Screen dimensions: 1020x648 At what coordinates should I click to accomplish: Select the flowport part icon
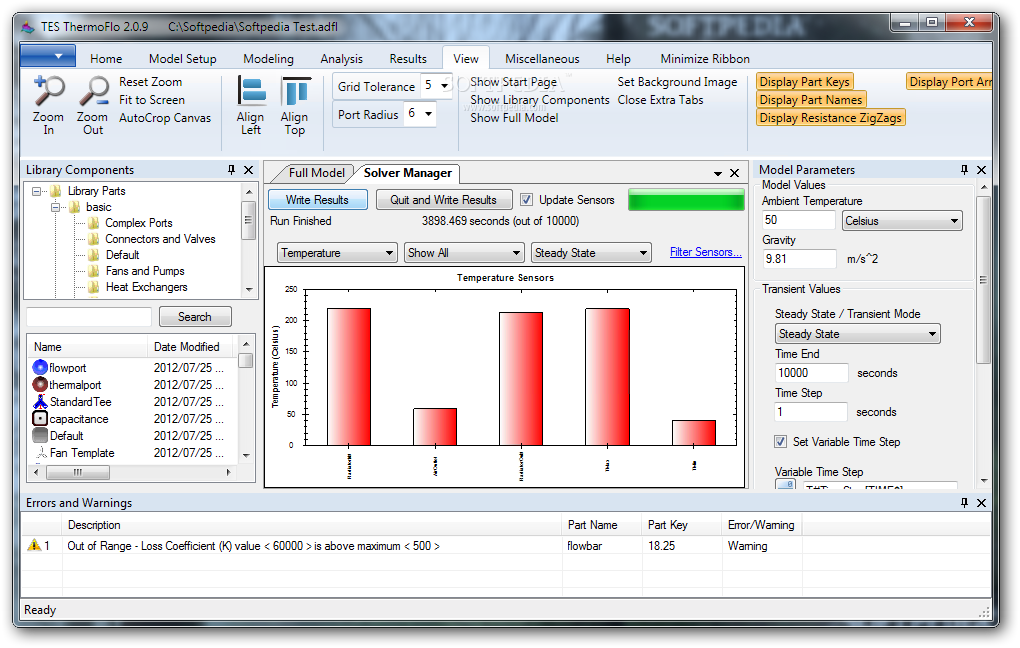click(x=40, y=368)
